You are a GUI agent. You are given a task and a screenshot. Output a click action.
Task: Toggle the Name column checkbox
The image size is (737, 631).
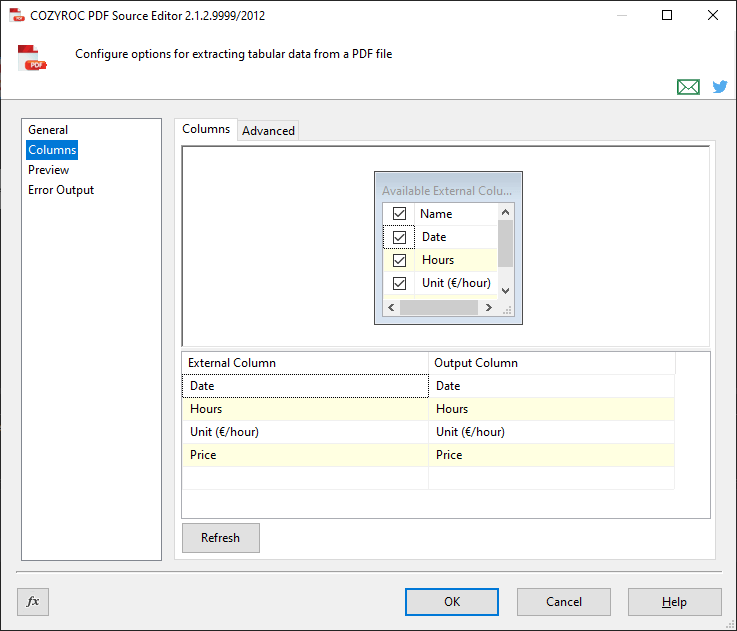pos(400,214)
